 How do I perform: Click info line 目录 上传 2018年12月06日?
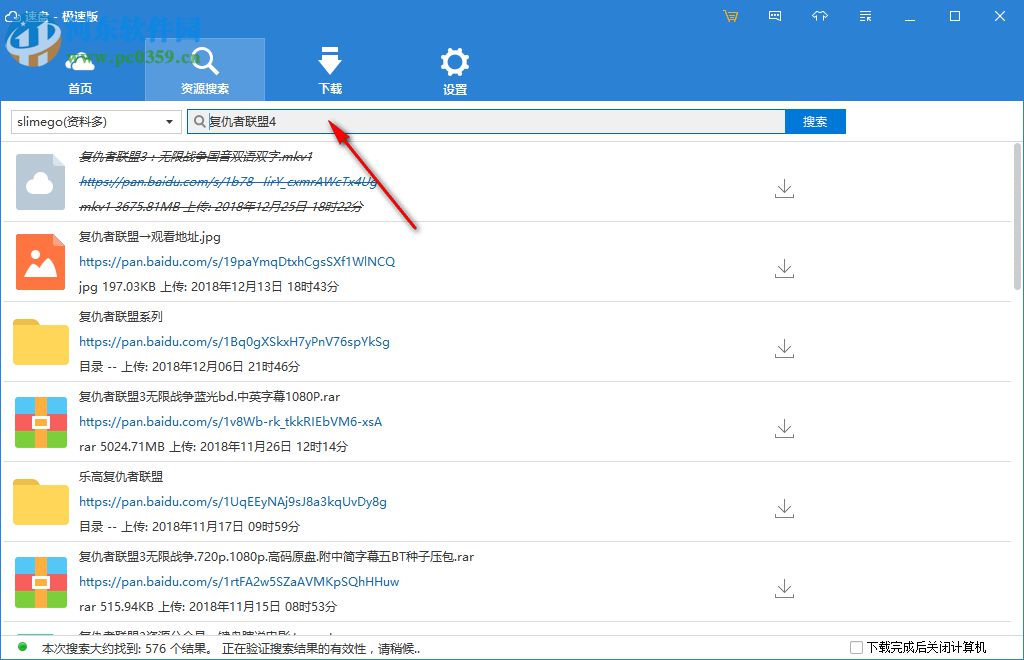coord(189,367)
